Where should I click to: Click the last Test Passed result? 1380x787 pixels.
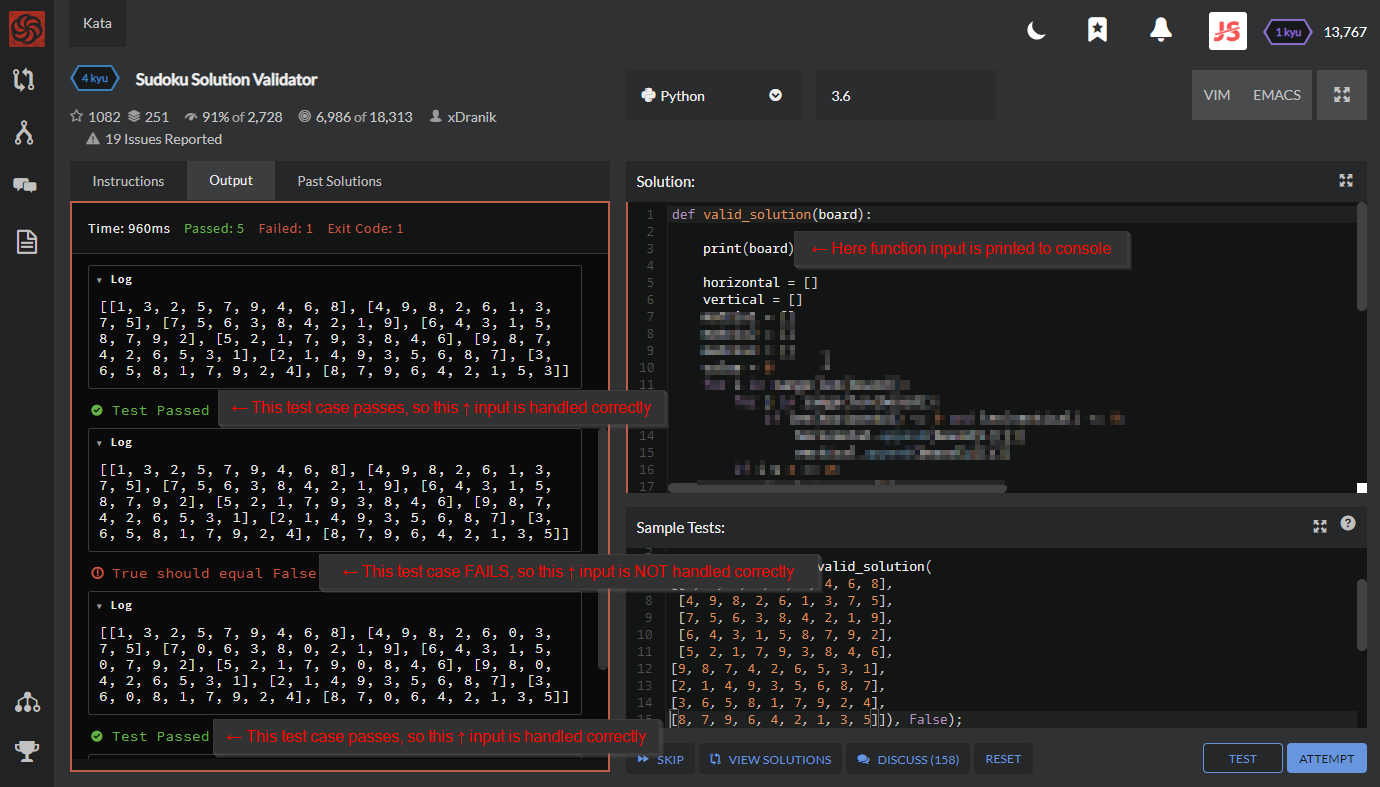point(160,736)
